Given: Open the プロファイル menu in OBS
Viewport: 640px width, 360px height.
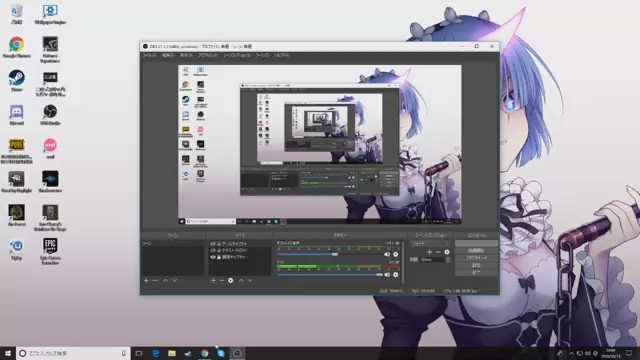Looking at the screenshot, I should [208, 55].
